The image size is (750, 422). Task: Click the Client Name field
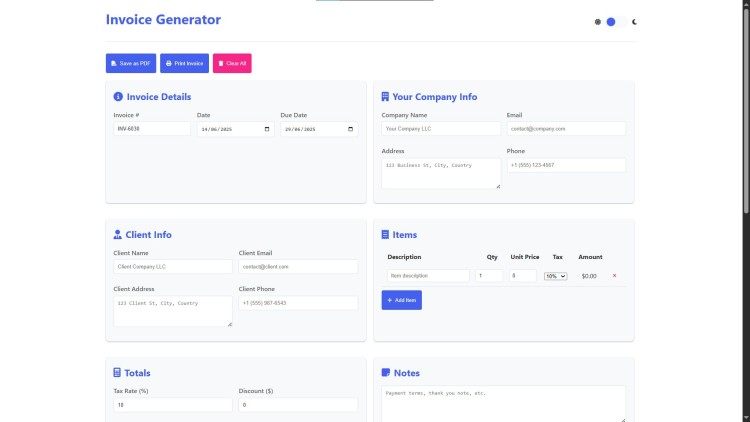coord(173,267)
